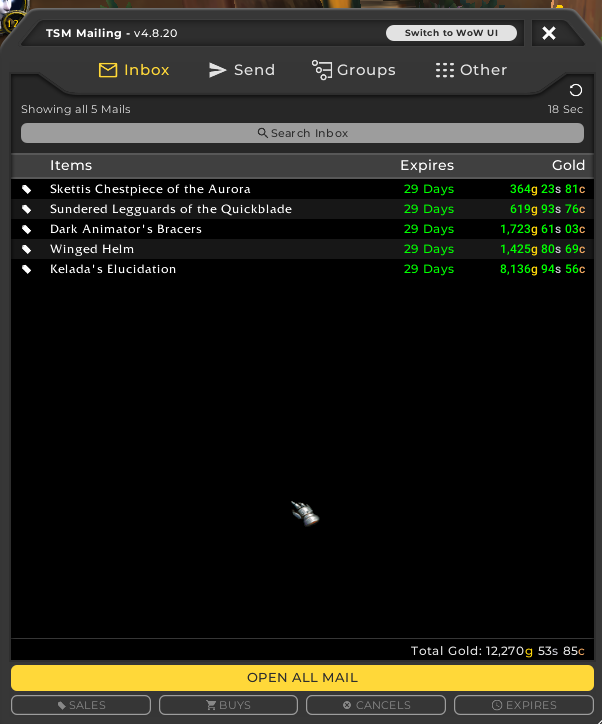Open all Buys mail
This screenshot has width=602, height=724.
click(x=228, y=705)
